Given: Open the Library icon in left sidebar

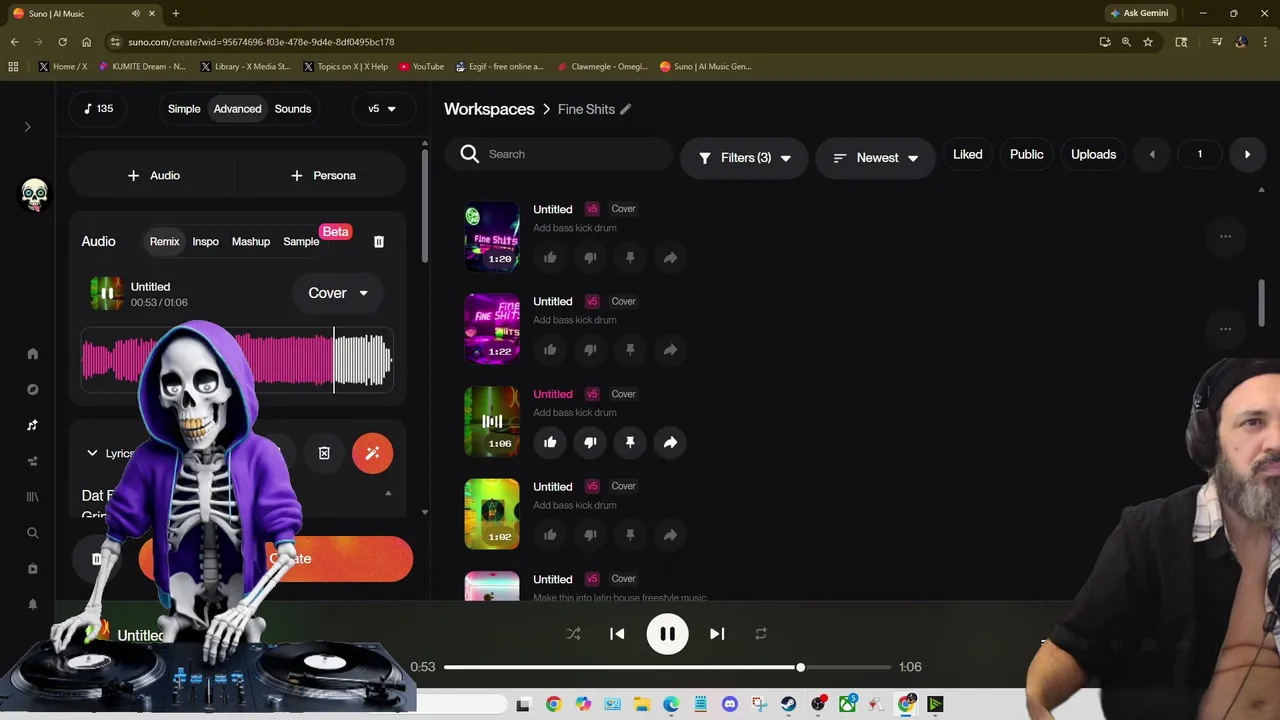Looking at the screenshot, I should [32, 497].
